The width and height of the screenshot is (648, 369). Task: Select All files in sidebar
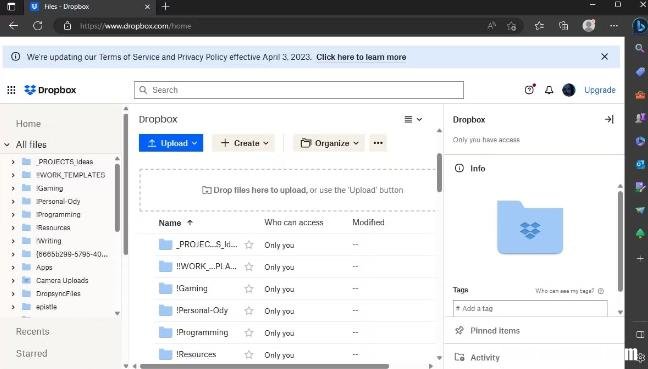[31, 145]
